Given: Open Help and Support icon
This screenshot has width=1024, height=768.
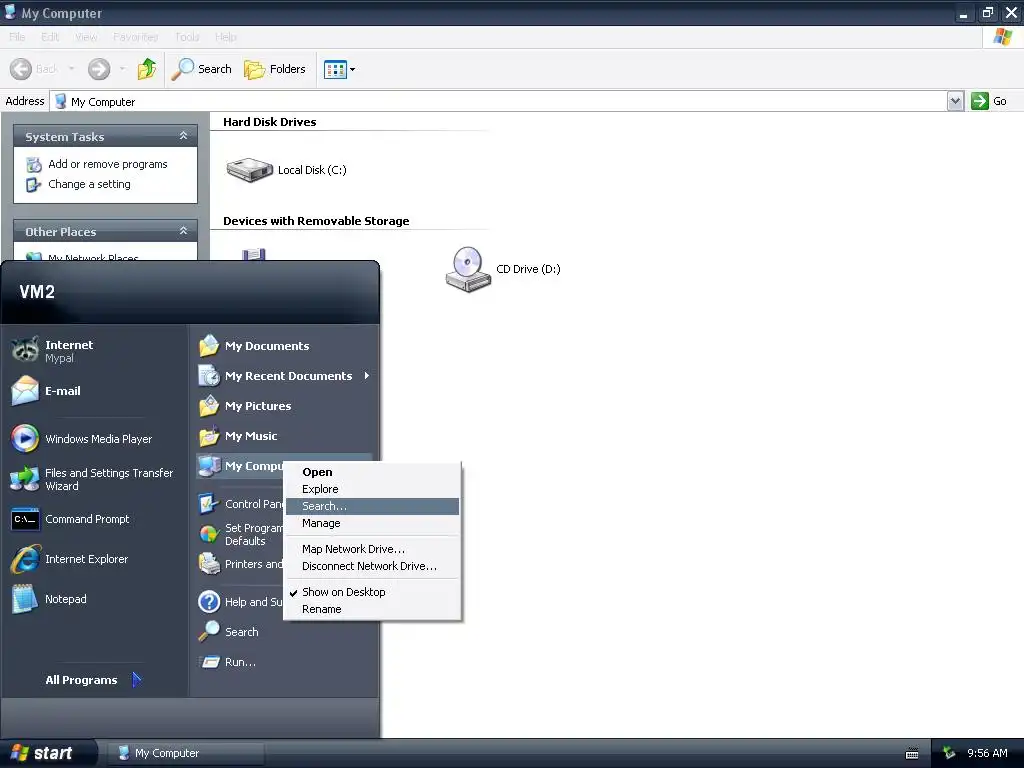Looking at the screenshot, I should (209, 601).
